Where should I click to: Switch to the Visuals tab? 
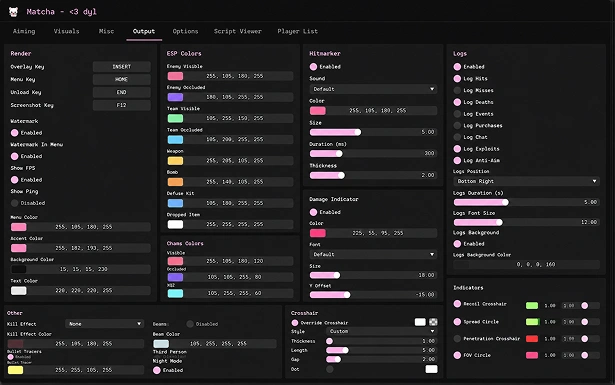66,31
